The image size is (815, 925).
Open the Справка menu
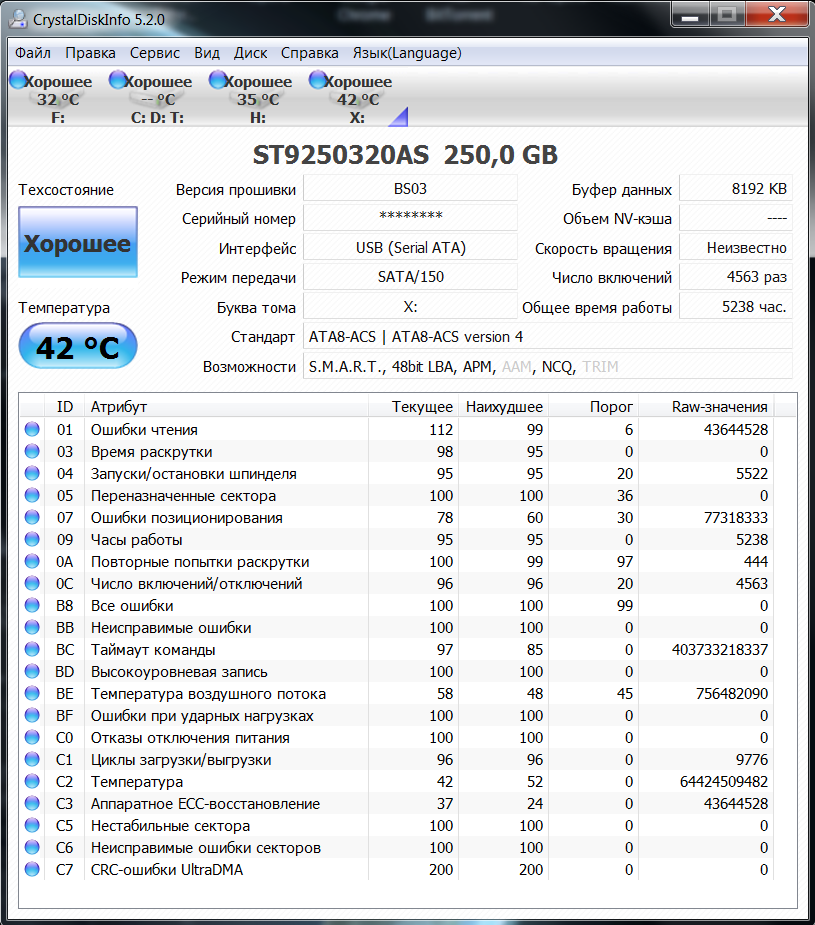point(310,53)
